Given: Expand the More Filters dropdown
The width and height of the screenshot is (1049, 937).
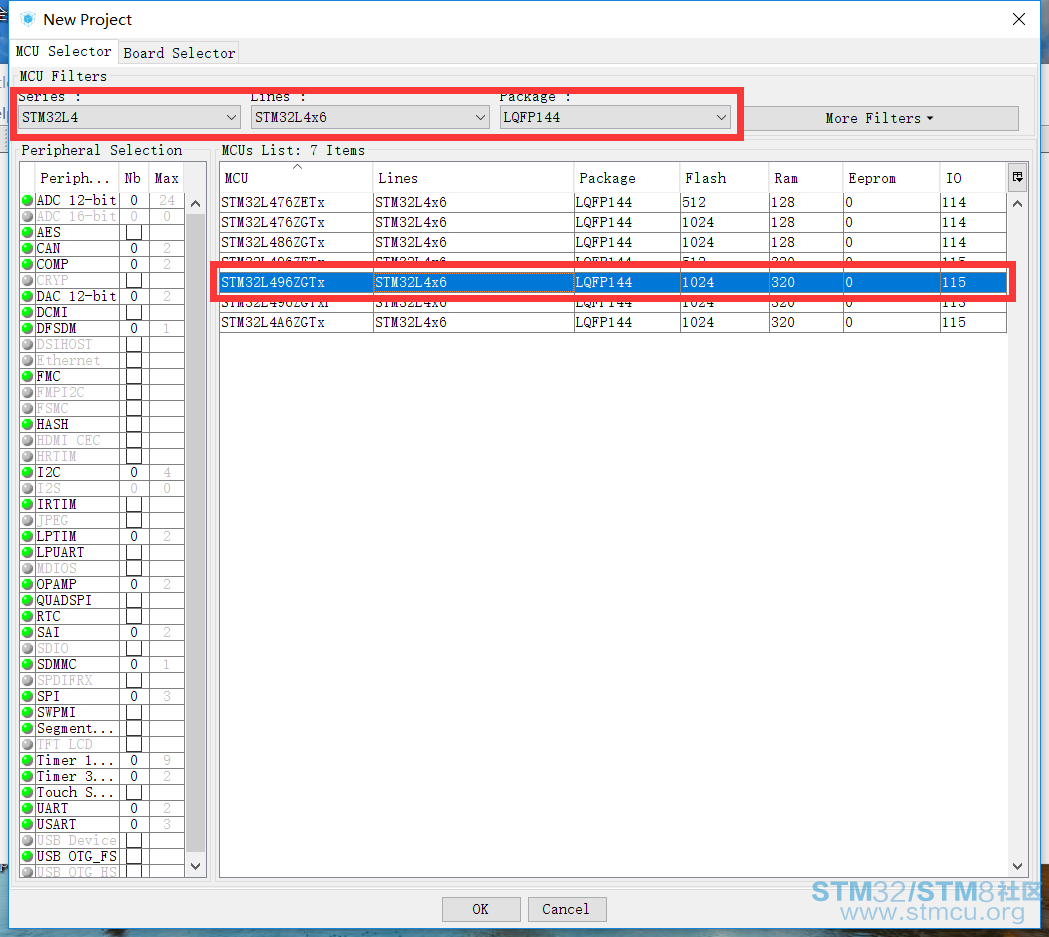Looking at the screenshot, I should pos(880,118).
